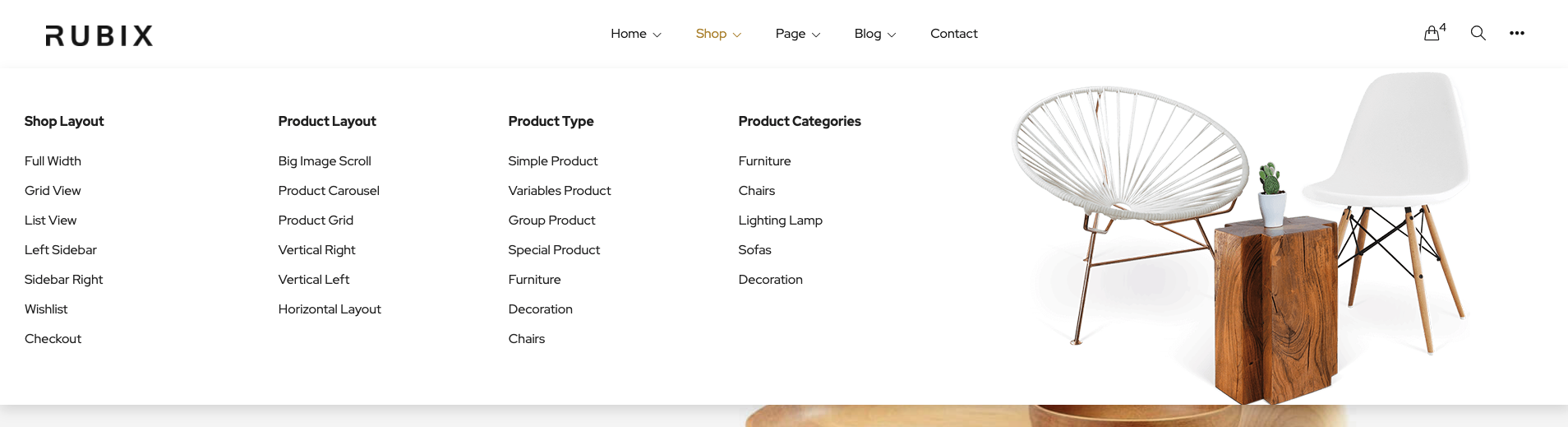Open the three-dots more options icon

(x=1517, y=33)
